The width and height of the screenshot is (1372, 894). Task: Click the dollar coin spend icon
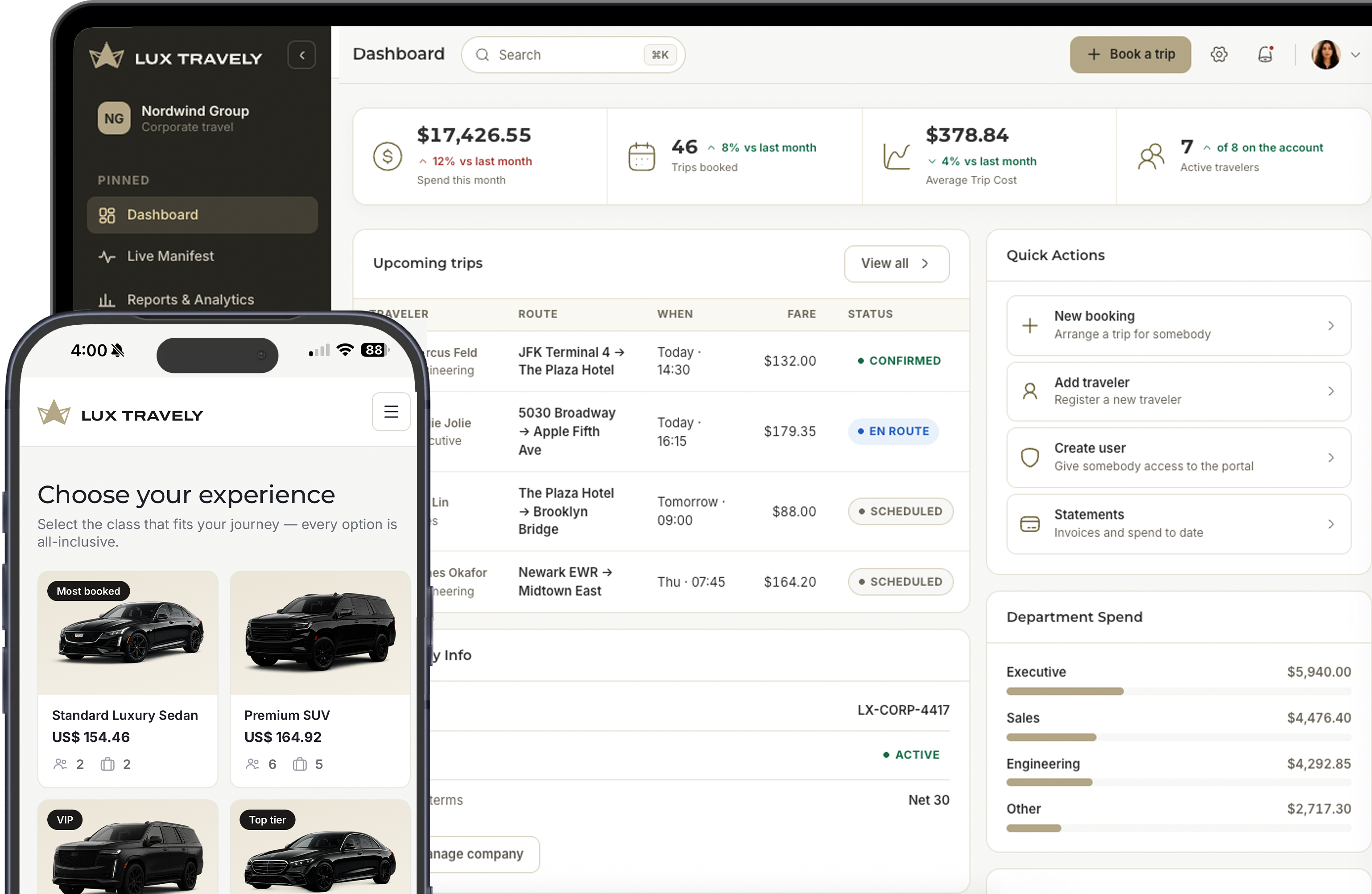(x=388, y=156)
